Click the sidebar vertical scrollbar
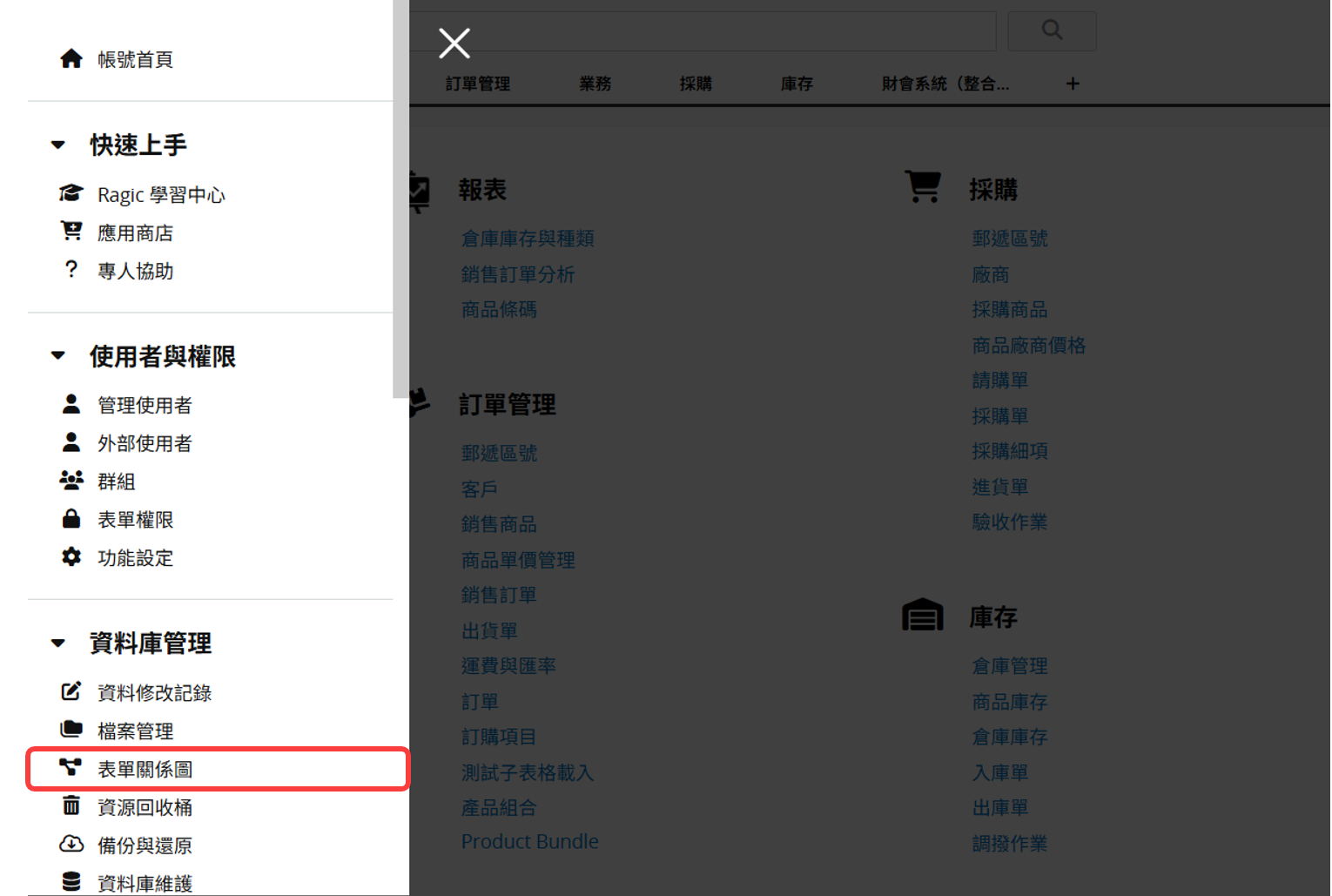The height and width of the screenshot is (896, 1332). tap(400, 199)
